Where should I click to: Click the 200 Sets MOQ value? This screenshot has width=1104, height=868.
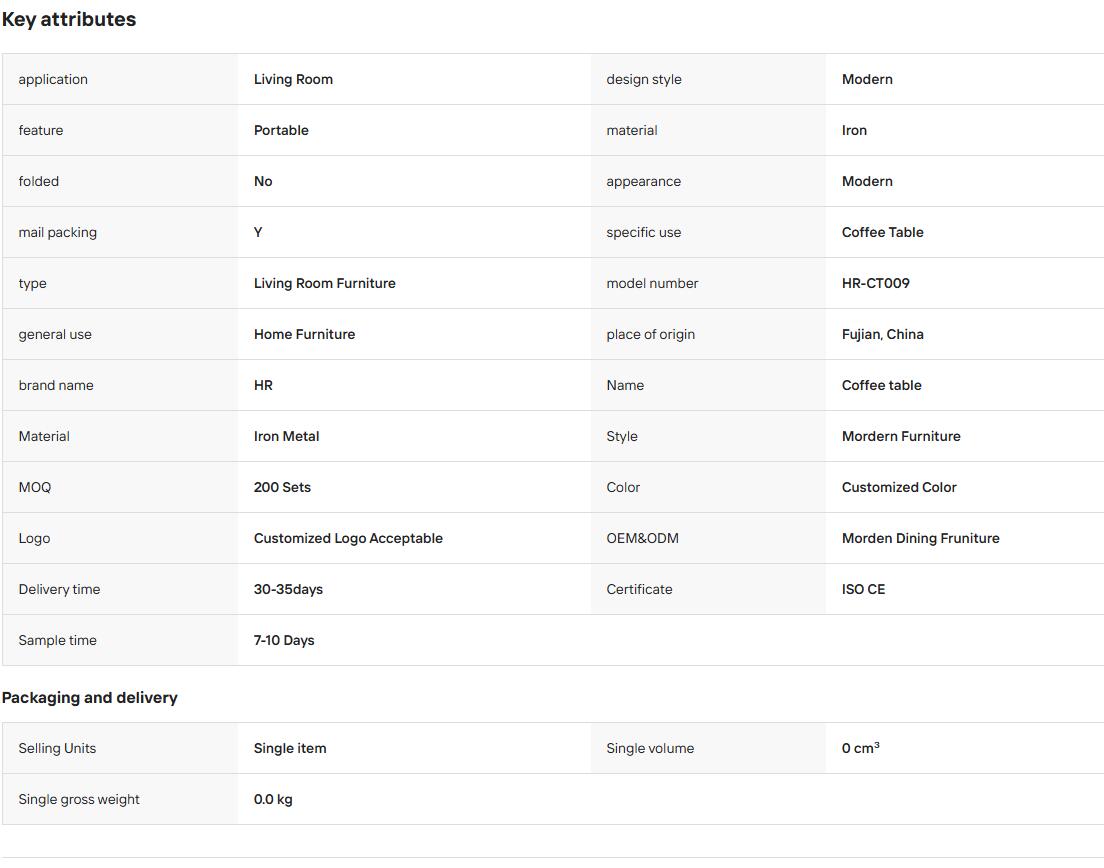pyautogui.click(x=282, y=487)
